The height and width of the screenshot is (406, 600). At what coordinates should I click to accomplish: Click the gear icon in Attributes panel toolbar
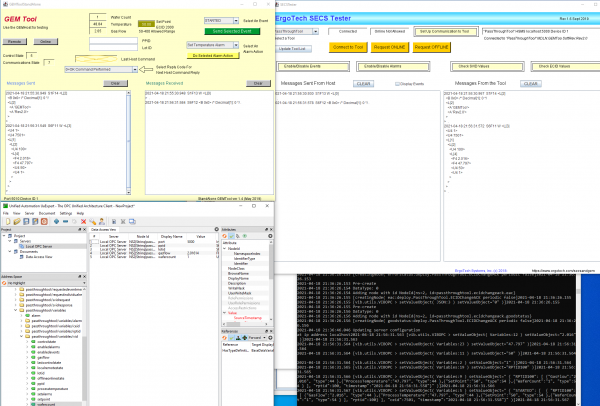tap(270, 236)
